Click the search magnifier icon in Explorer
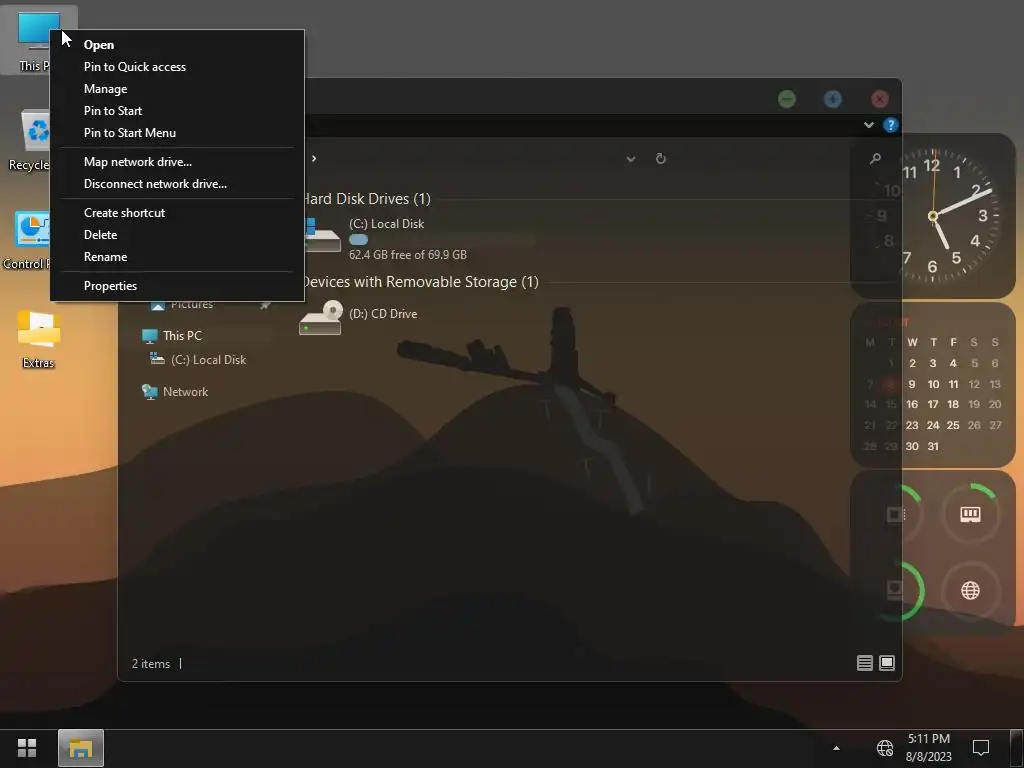 coord(875,158)
